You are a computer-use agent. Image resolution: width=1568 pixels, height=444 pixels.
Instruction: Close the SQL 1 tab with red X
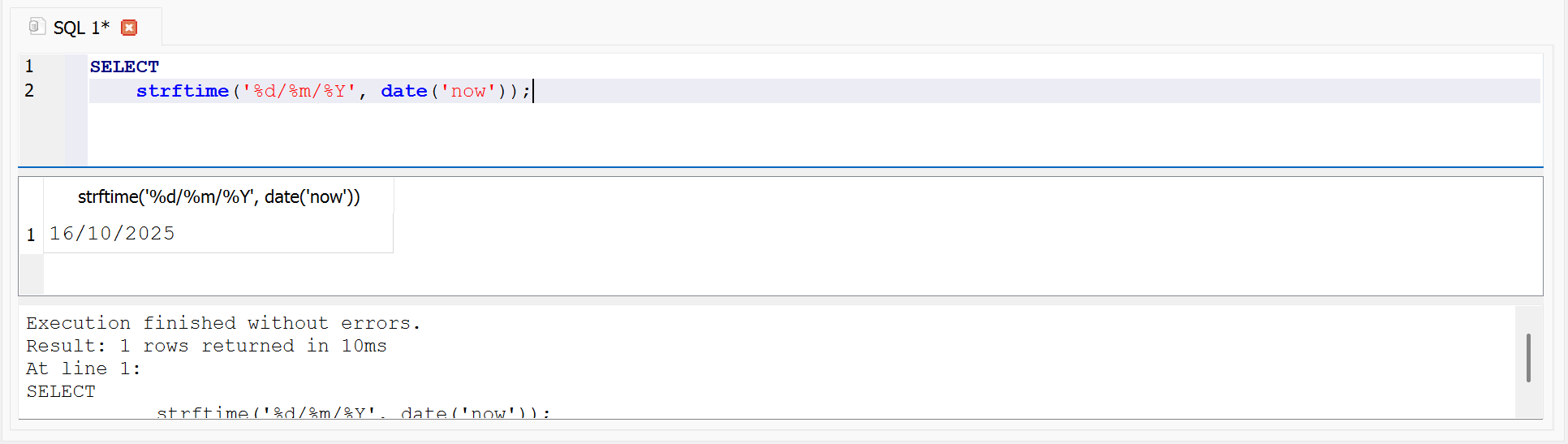pos(129,28)
